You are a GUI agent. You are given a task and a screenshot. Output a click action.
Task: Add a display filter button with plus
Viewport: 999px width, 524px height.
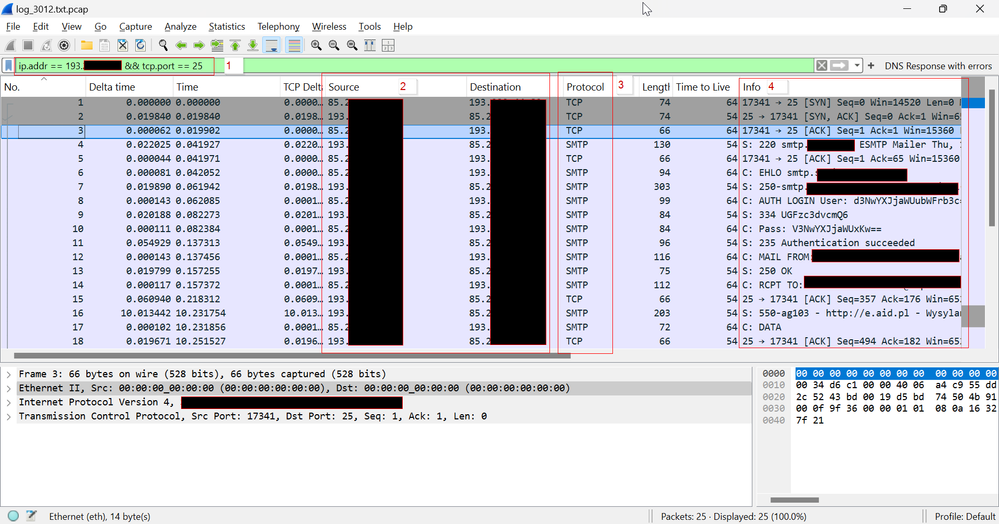pyautogui.click(x=871, y=66)
